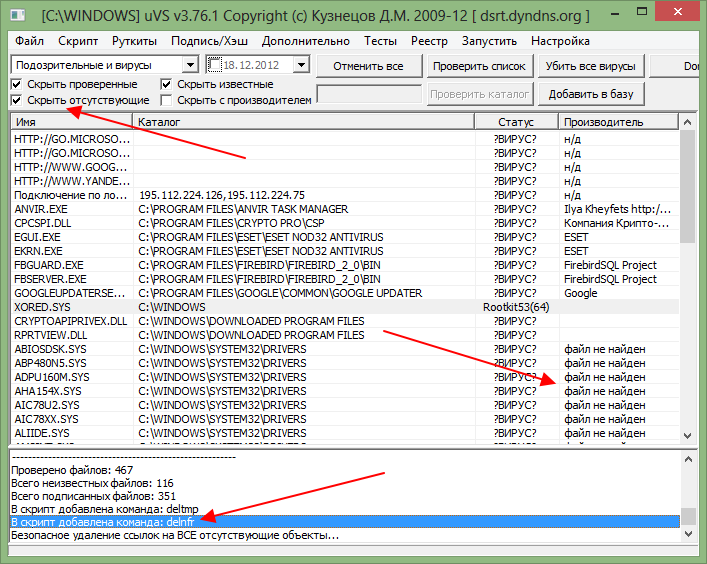This screenshot has width=707, height=564.
Task: Select the EKRN.EXE row
Action: (x=345, y=251)
